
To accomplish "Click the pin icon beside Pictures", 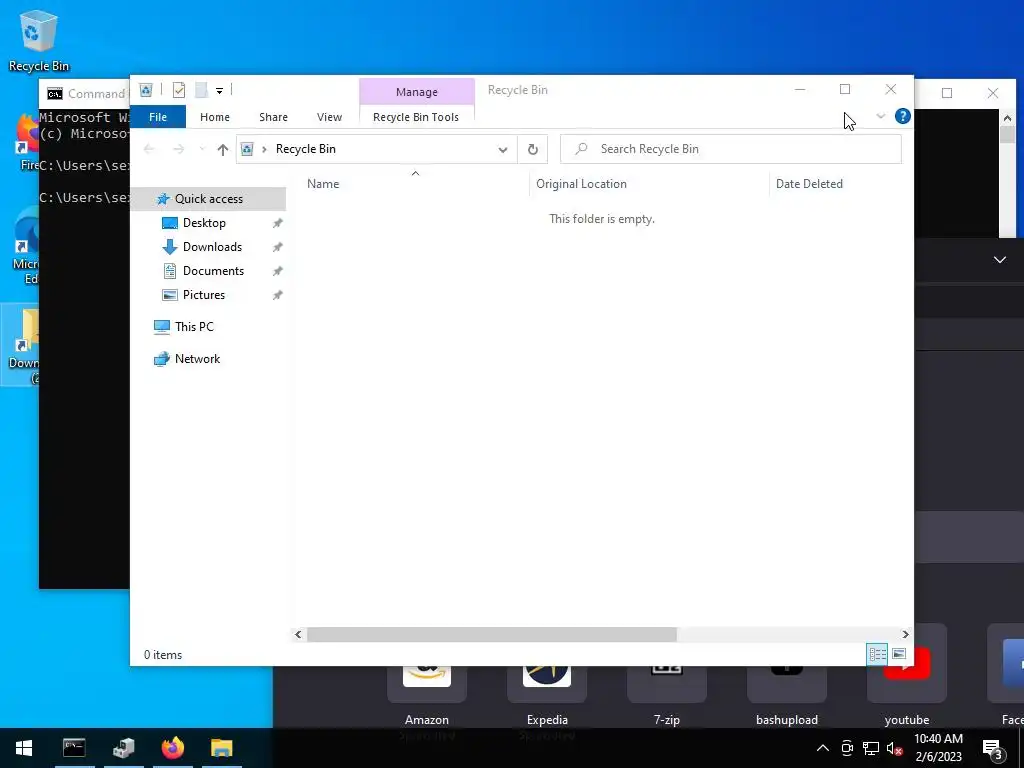I will pyautogui.click(x=278, y=295).
